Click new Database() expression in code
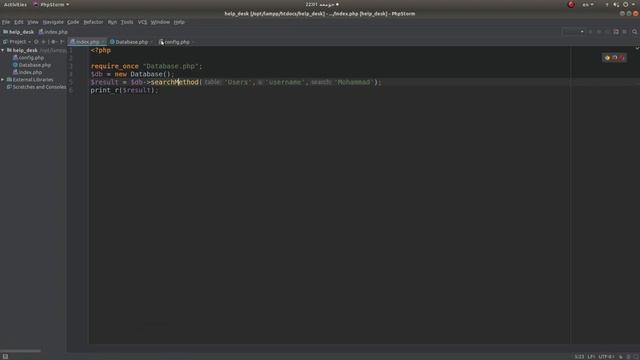The height and width of the screenshot is (360, 640). click(x=142, y=74)
